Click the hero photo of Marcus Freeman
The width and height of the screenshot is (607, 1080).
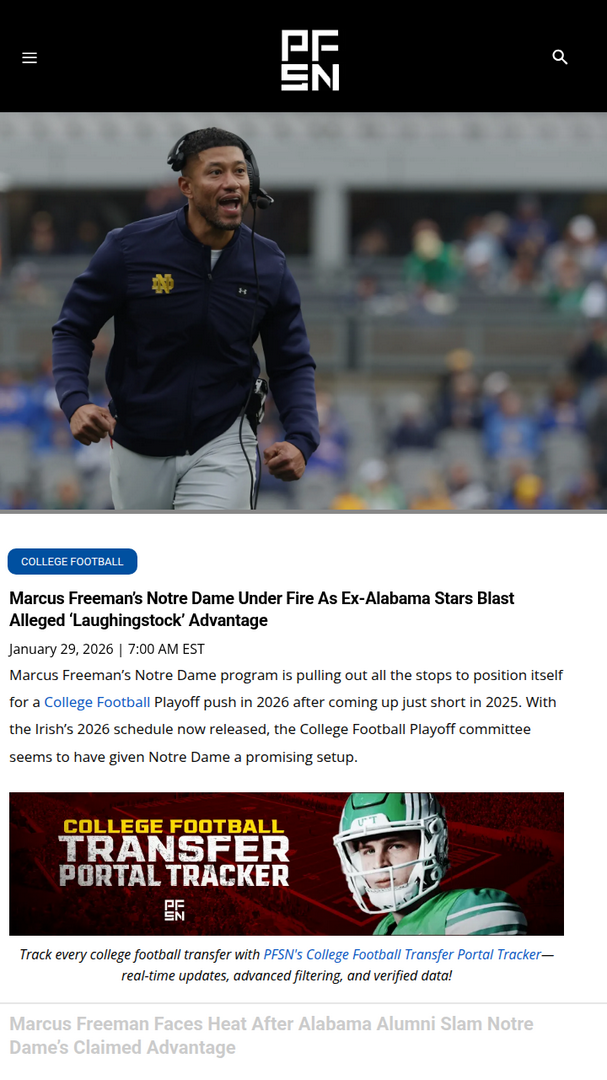(303, 312)
